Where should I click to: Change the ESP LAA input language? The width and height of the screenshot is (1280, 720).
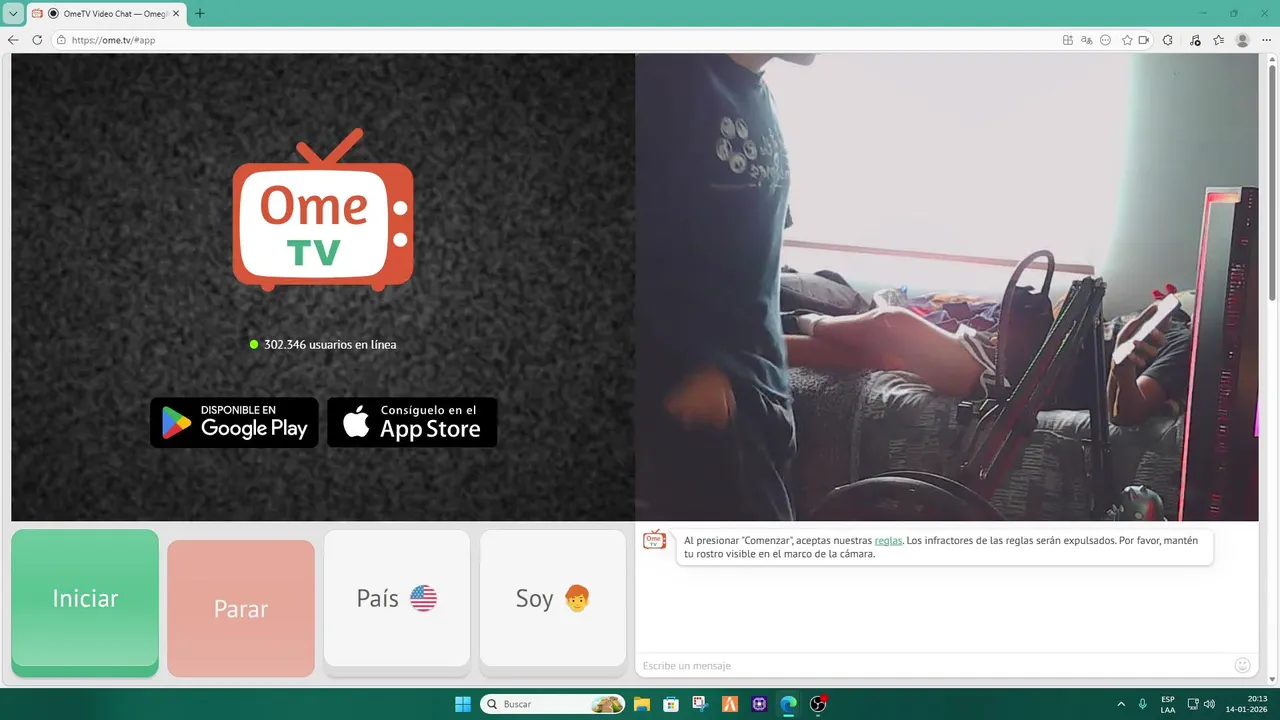[1168, 704]
